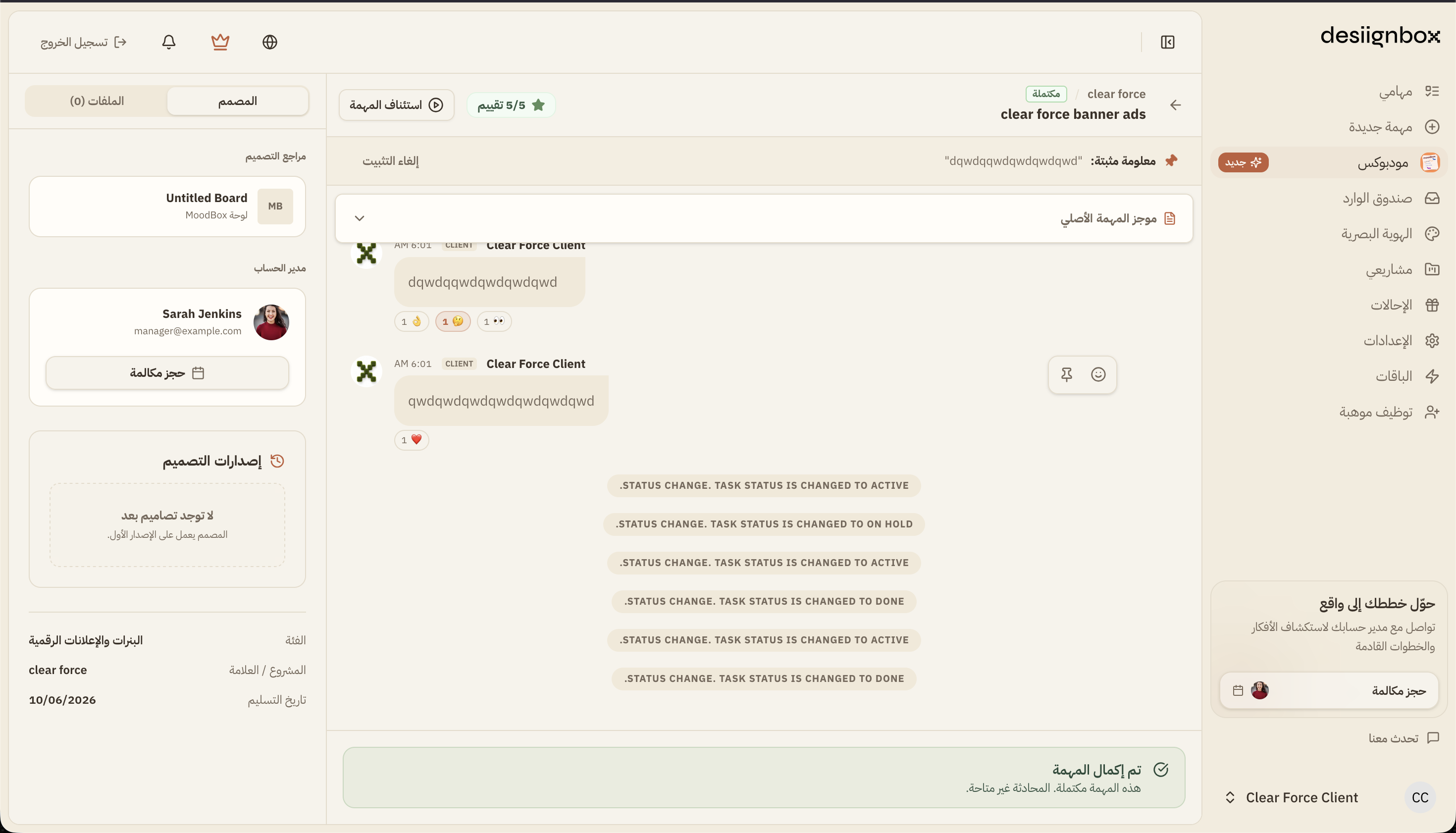The image size is (1456, 833).
Task: Click the CC account avatar
Action: pyautogui.click(x=1420, y=797)
